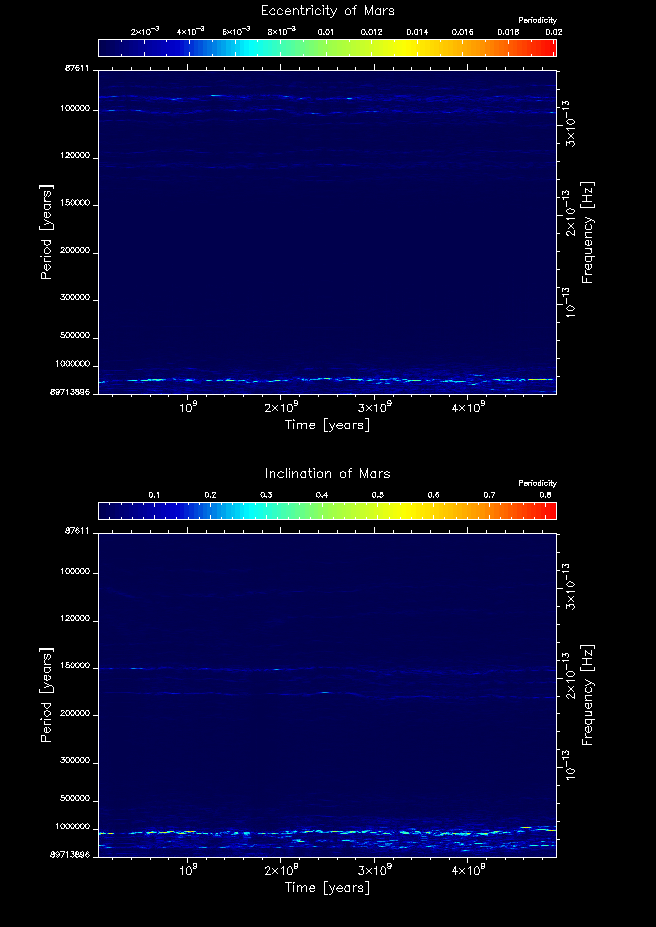
Task: Click the 'Inclination of Mars' plot title
Action: [327, 473]
